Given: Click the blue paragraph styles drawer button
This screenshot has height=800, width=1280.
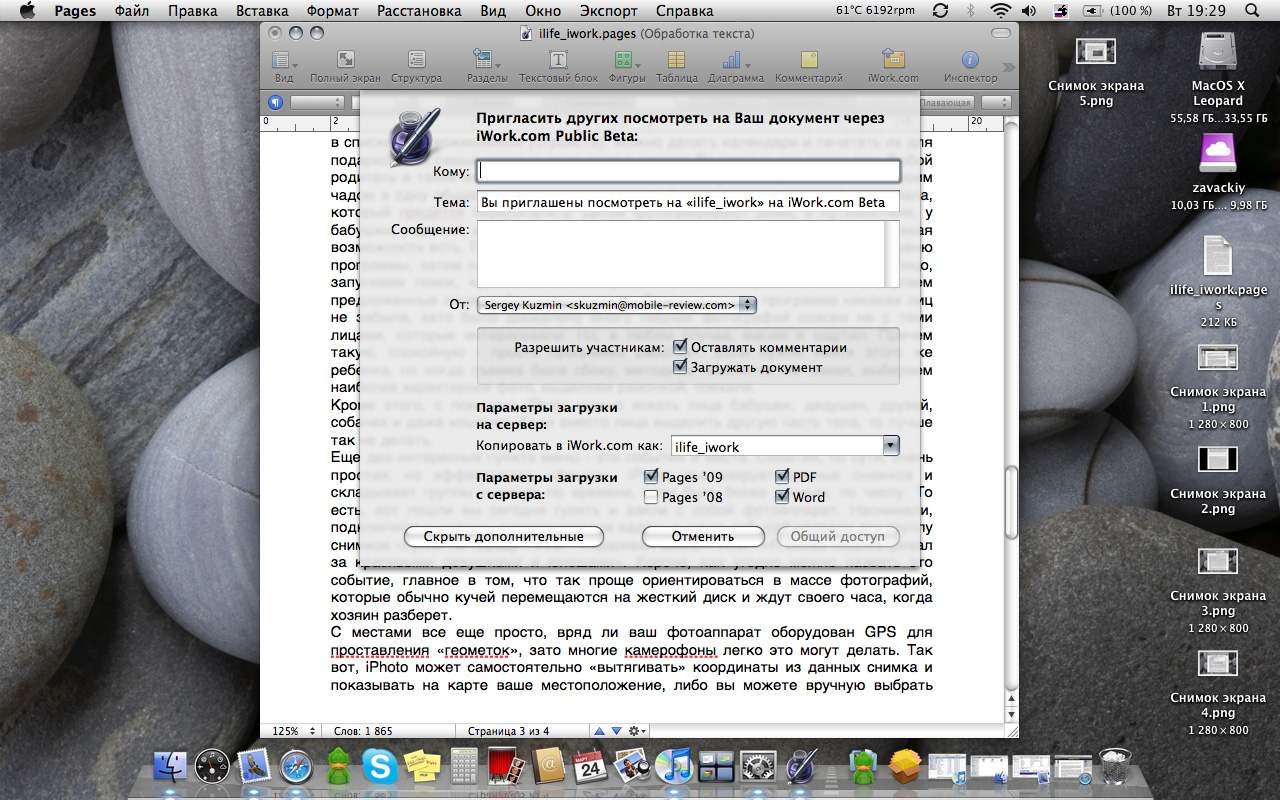Looking at the screenshot, I should tap(276, 102).
